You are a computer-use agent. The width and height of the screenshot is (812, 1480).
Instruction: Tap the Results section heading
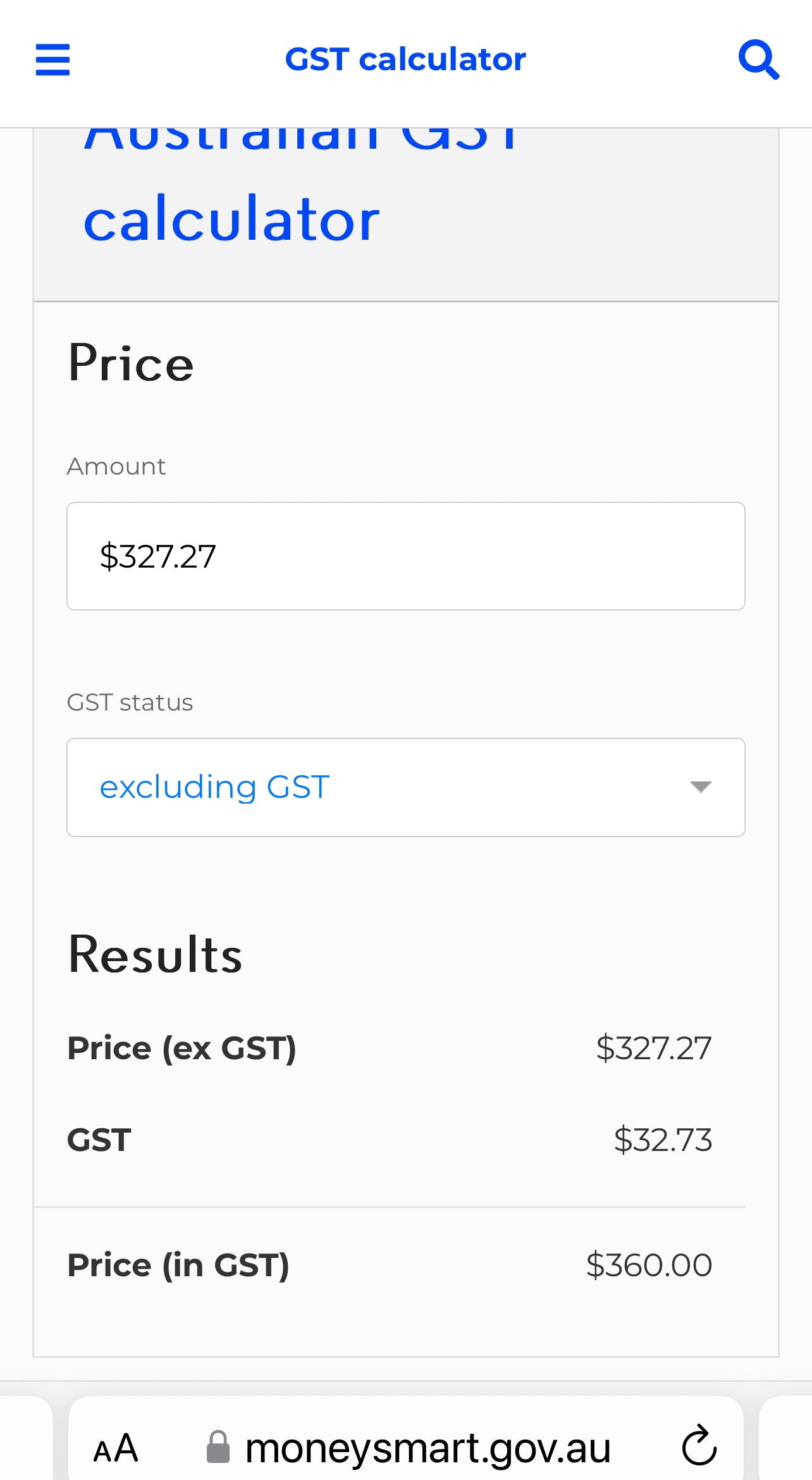pos(155,954)
